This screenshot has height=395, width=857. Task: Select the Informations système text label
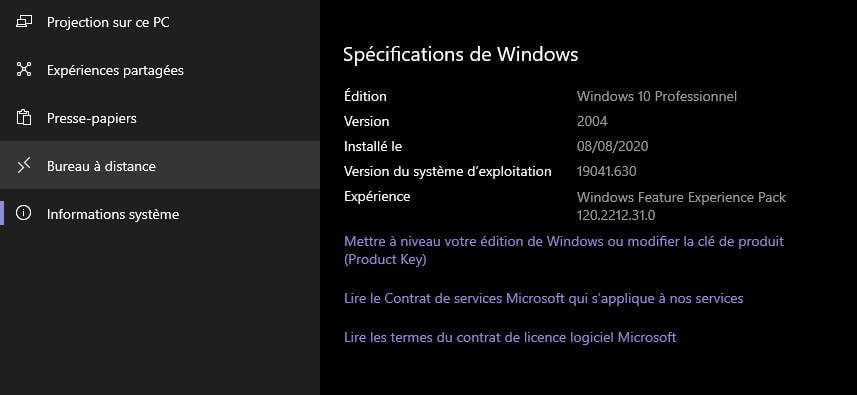click(113, 214)
